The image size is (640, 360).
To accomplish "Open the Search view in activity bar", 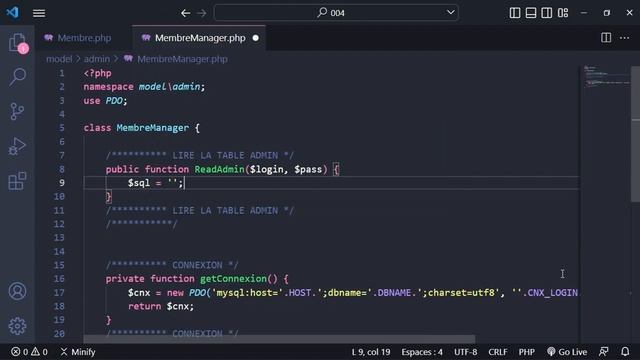I will click(x=18, y=77).
